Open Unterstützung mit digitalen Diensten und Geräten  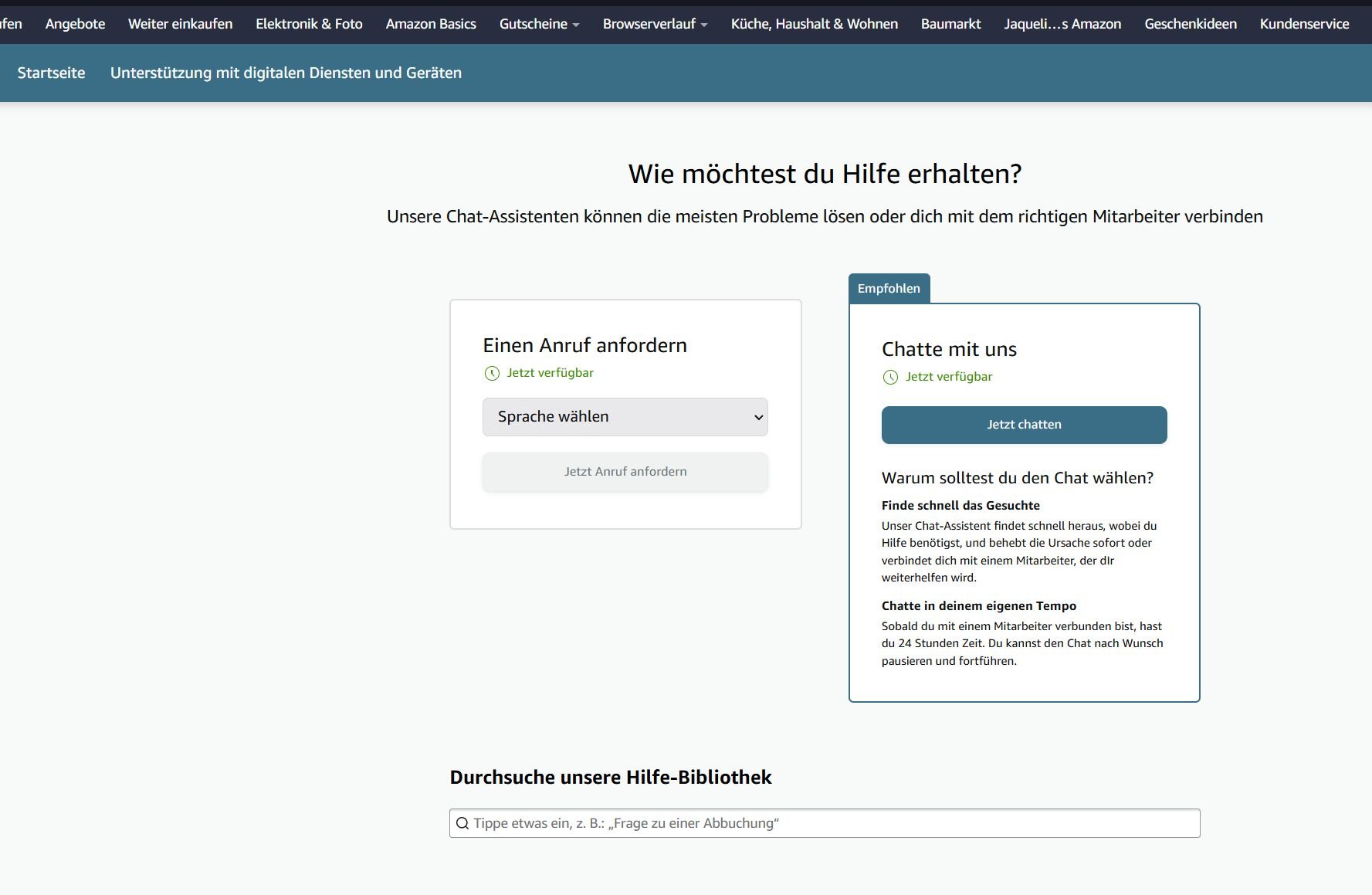[x=286, y=73]
